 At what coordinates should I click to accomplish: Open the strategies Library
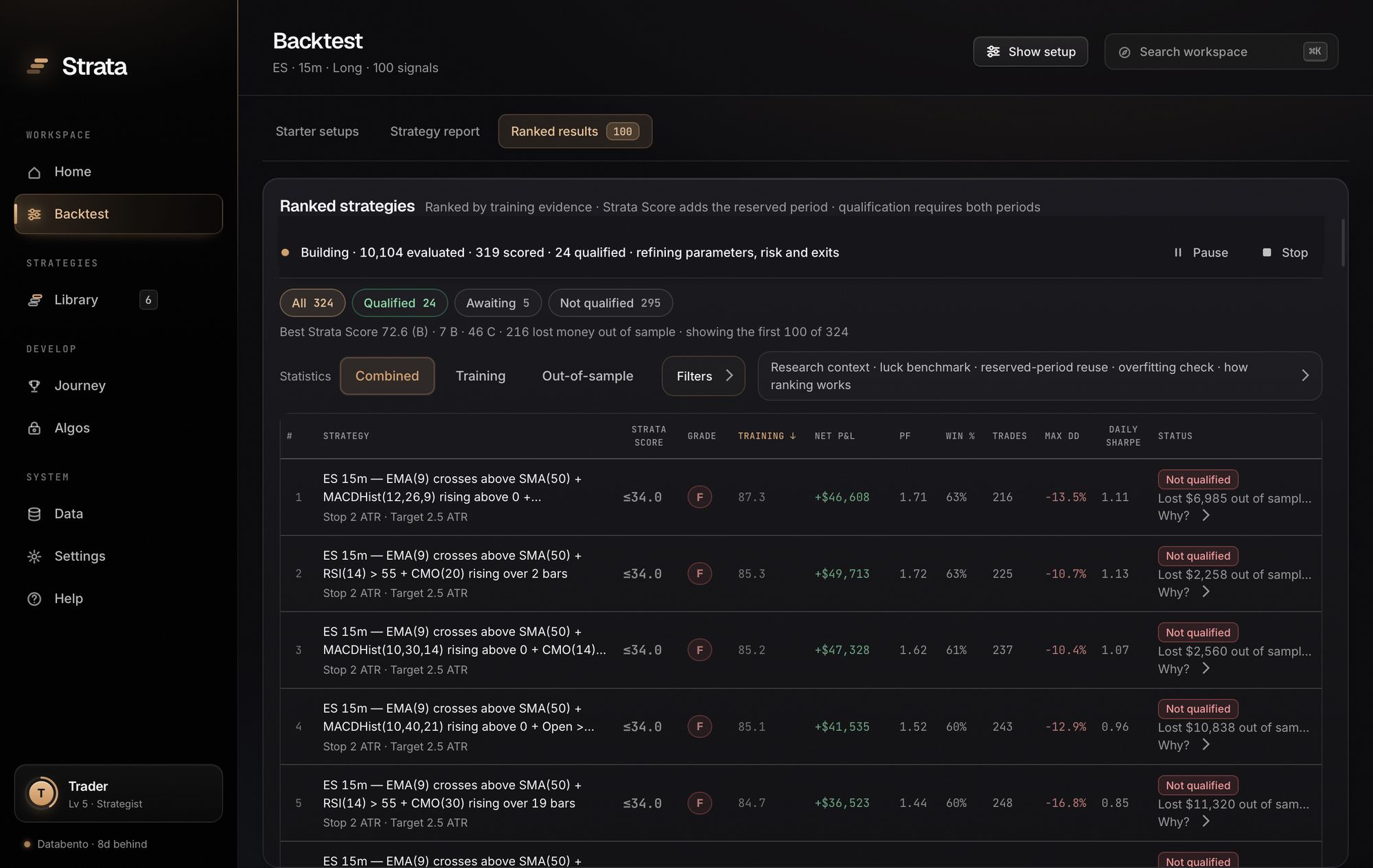118,300
